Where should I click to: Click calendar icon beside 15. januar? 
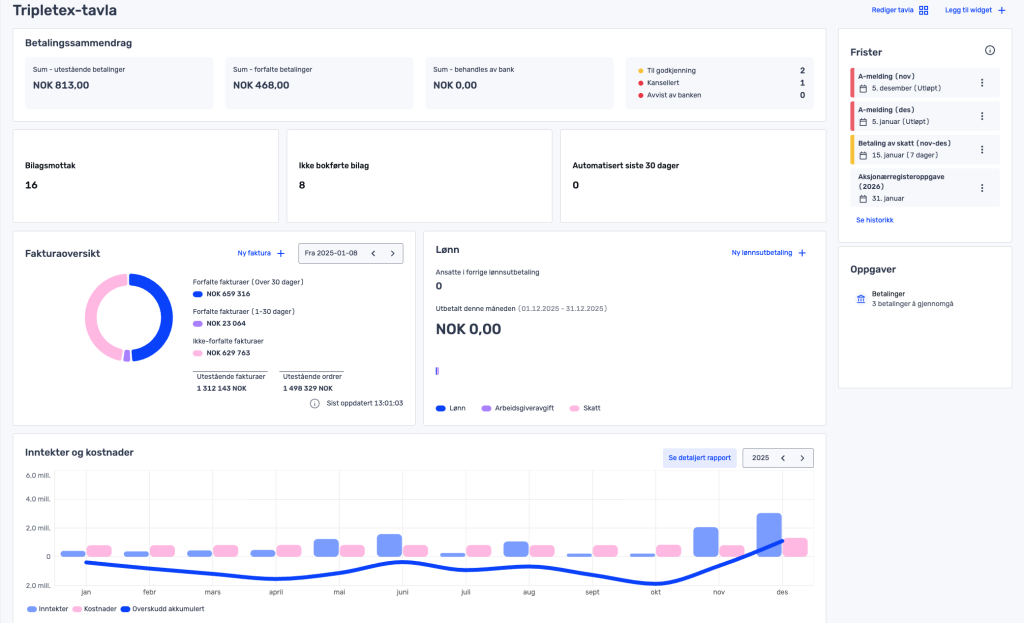coord(863,155)
